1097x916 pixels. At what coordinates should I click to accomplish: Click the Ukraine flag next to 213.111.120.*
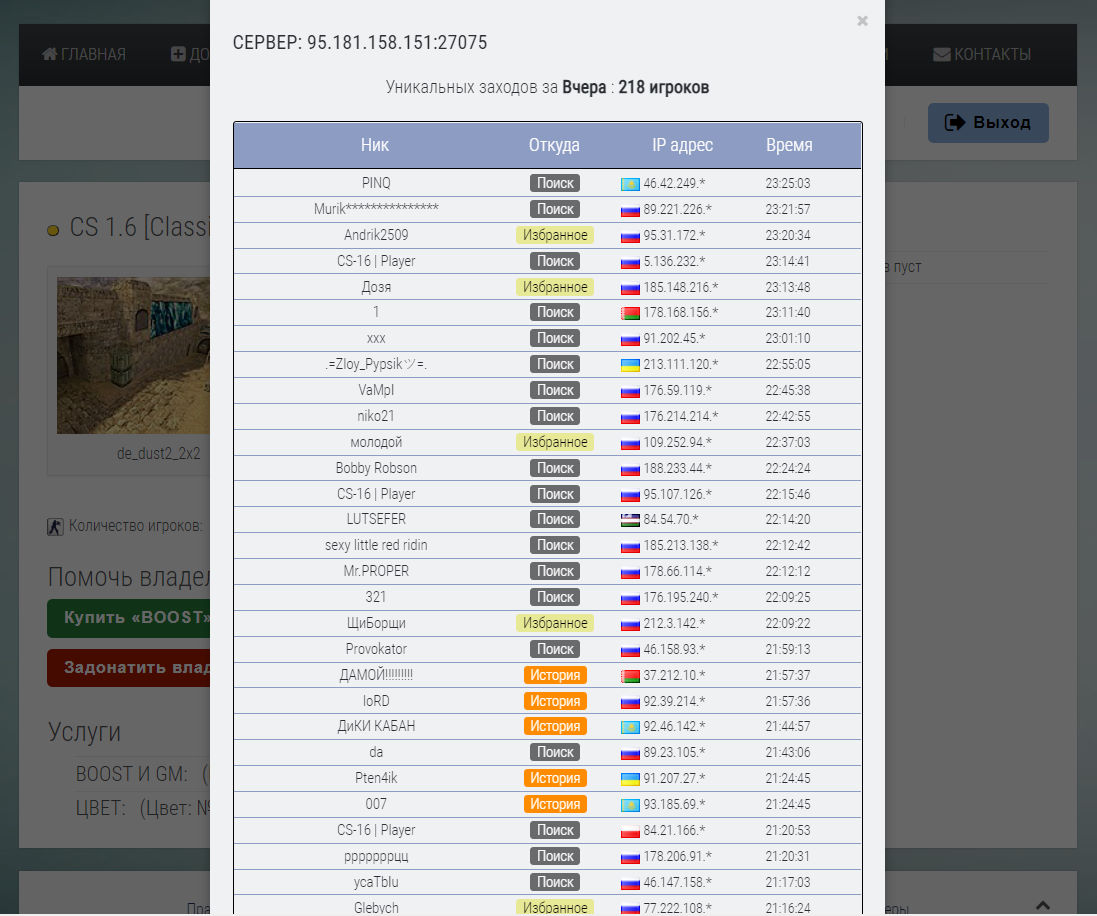[630, 365]
